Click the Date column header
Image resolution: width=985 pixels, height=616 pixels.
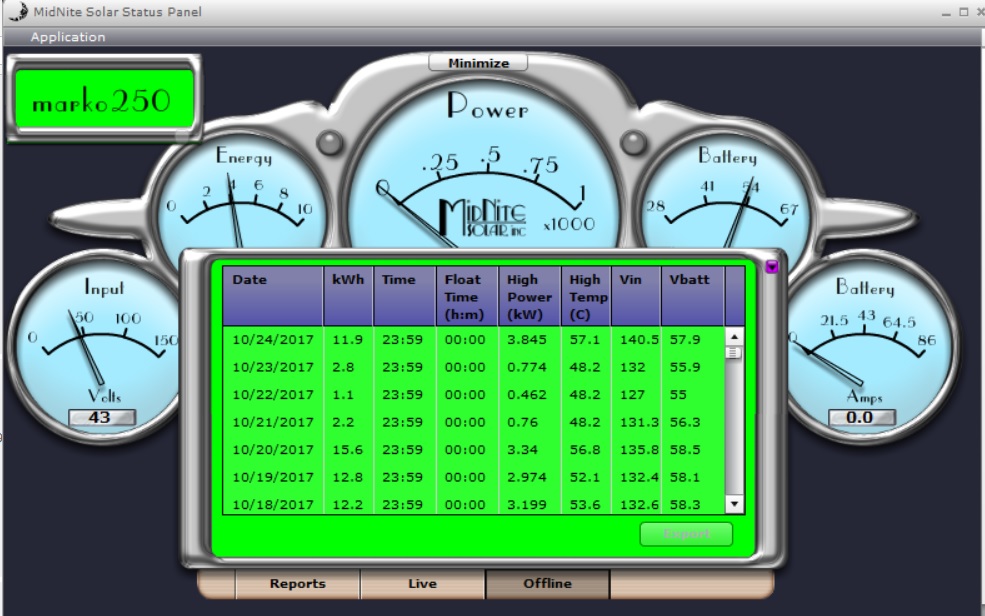click(273, 296)
